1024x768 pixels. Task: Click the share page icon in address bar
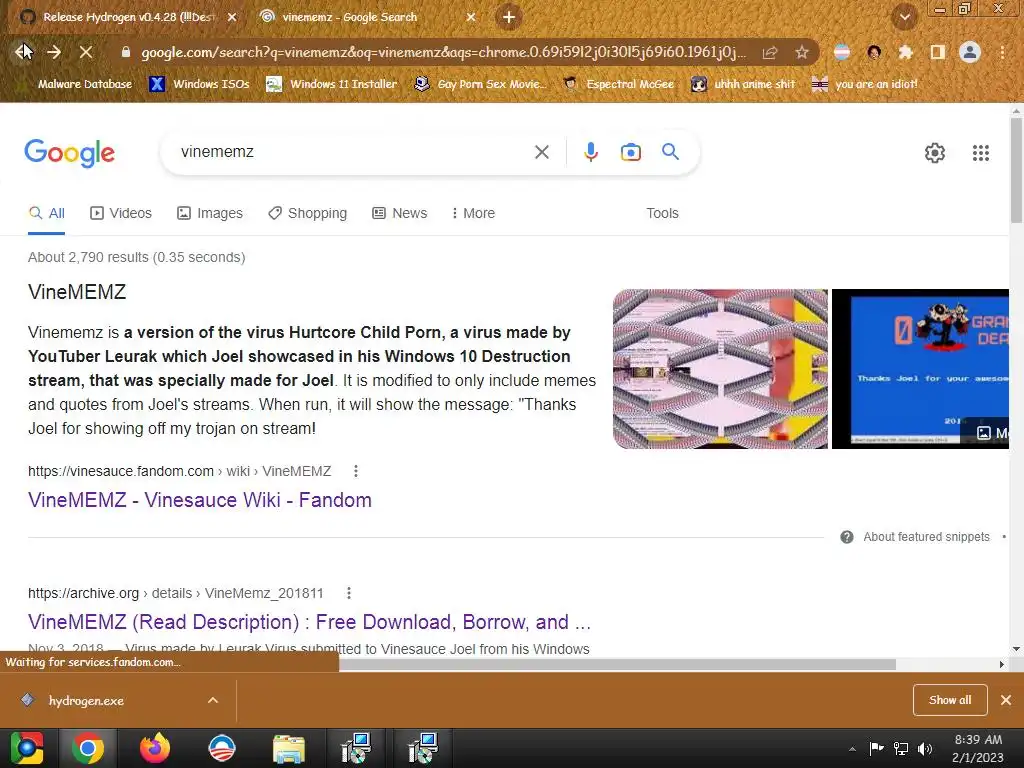click(x=770, y=52)
